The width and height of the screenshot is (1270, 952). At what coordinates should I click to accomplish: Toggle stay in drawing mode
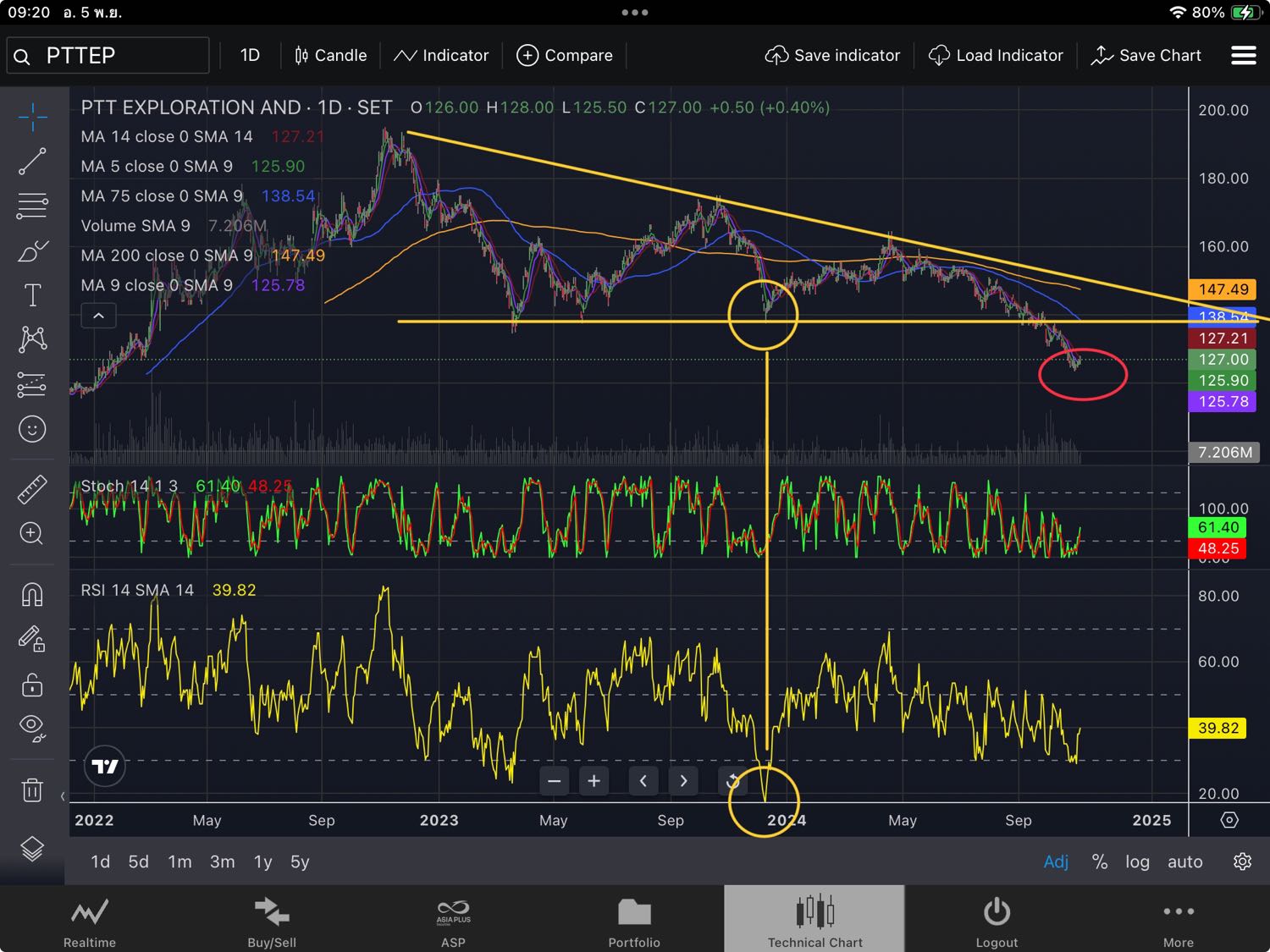click(x=32, y=638)
